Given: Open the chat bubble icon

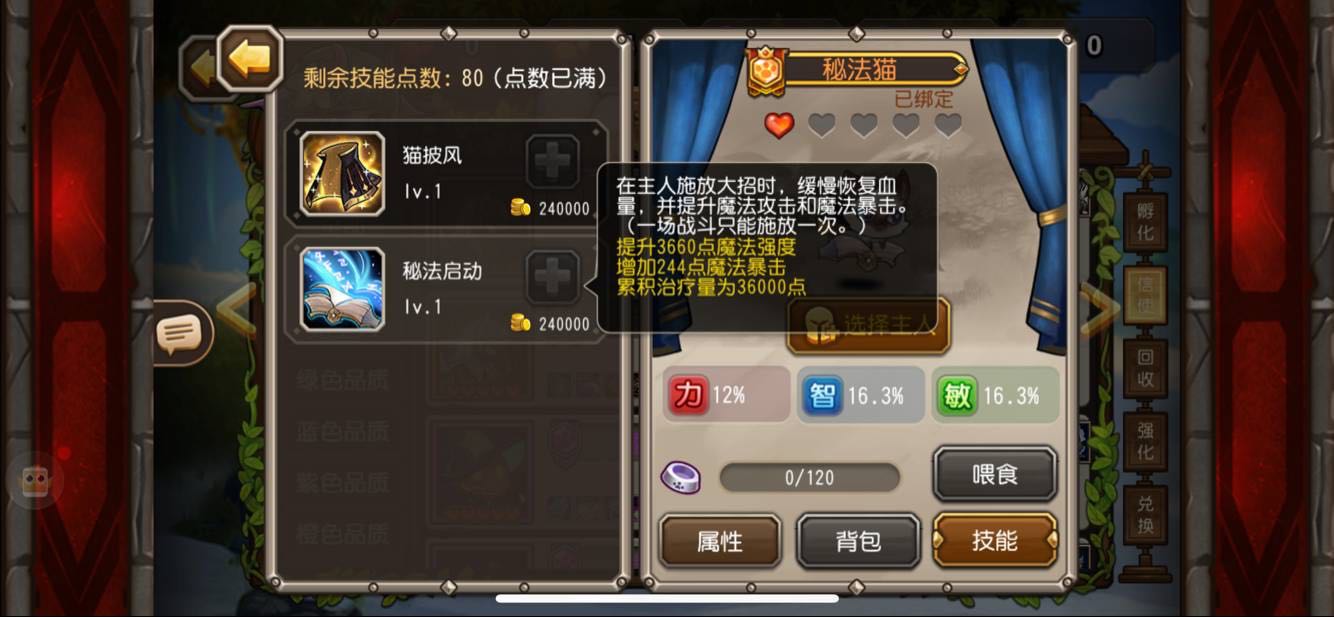Looking at the screenshot, I should tap(181, 334).
